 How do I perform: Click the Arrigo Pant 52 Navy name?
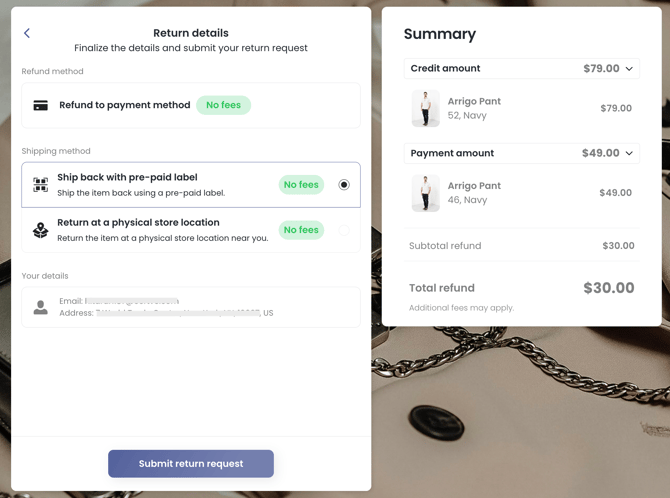[474, 102]
